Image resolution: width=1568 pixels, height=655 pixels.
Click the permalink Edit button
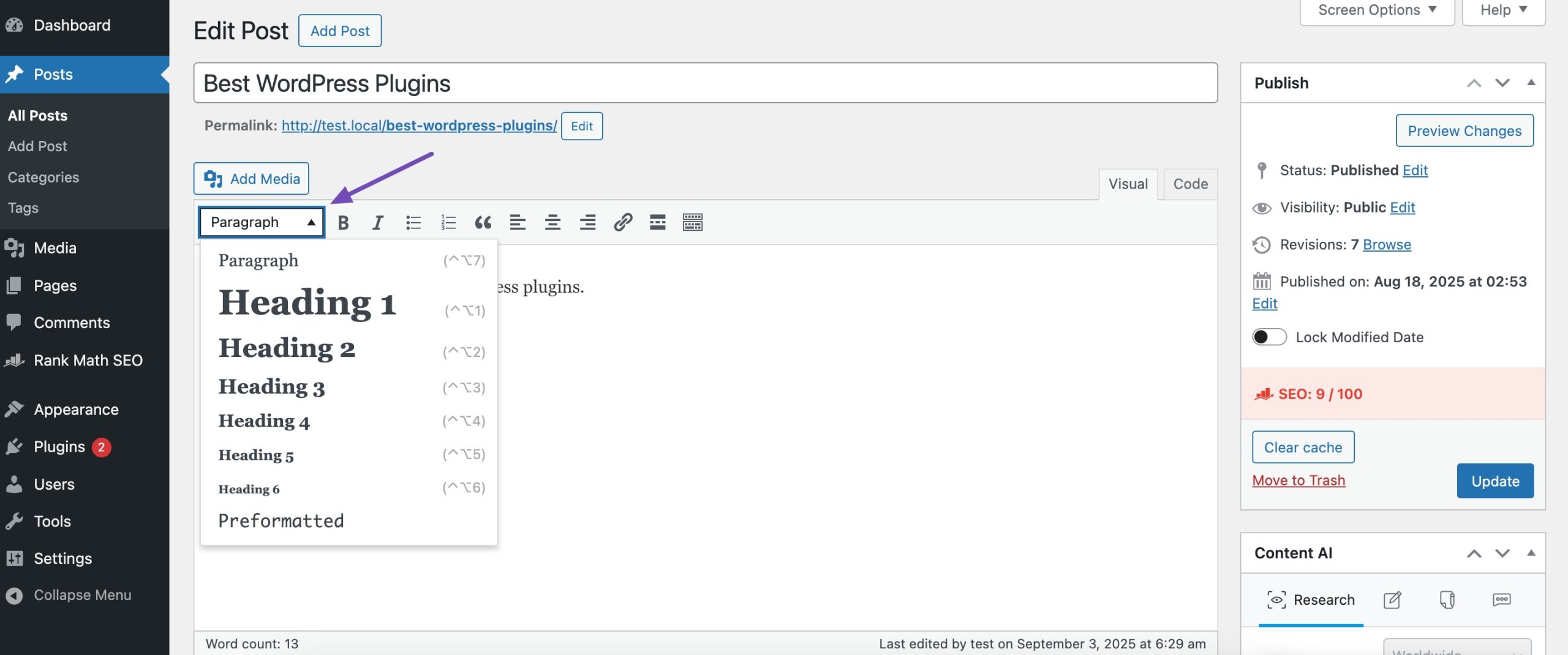click(582, 126)
